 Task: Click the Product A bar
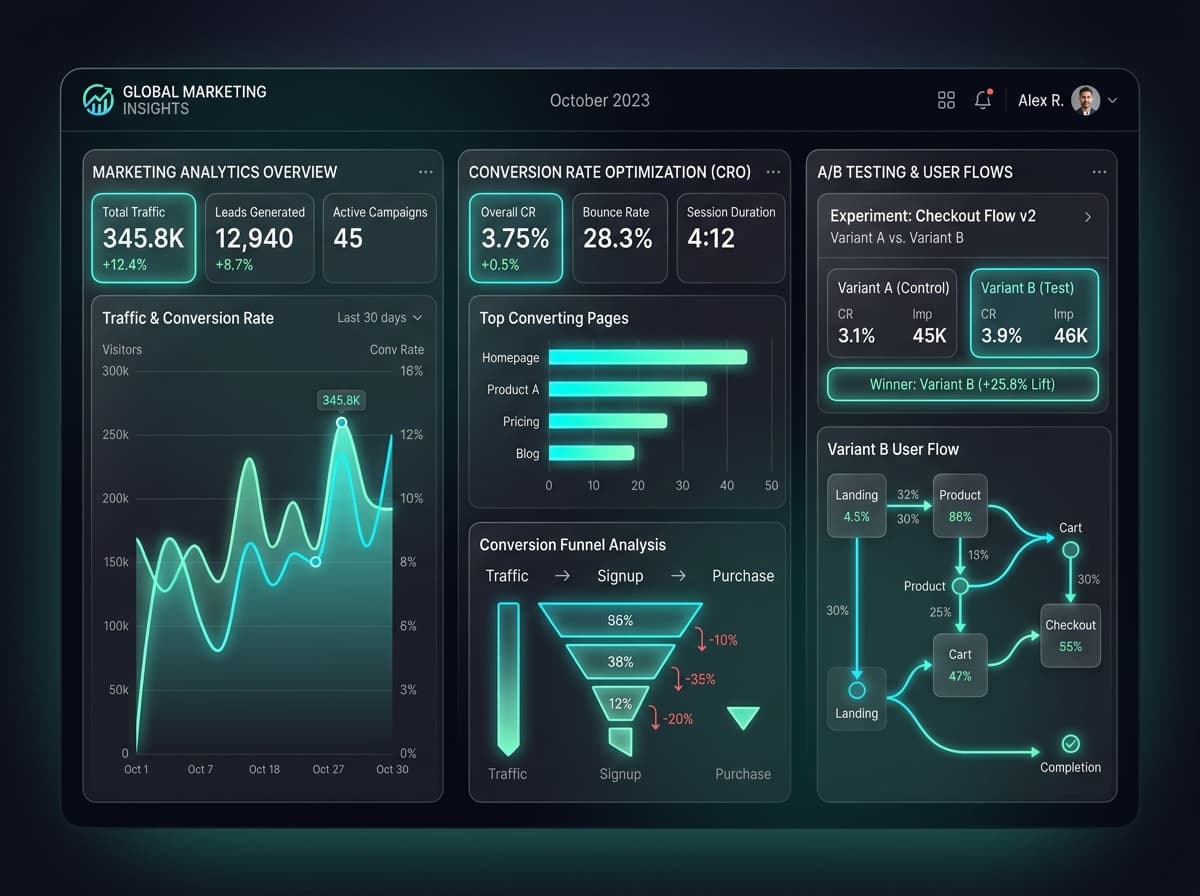pyautogui.click(x=628, y=389)
